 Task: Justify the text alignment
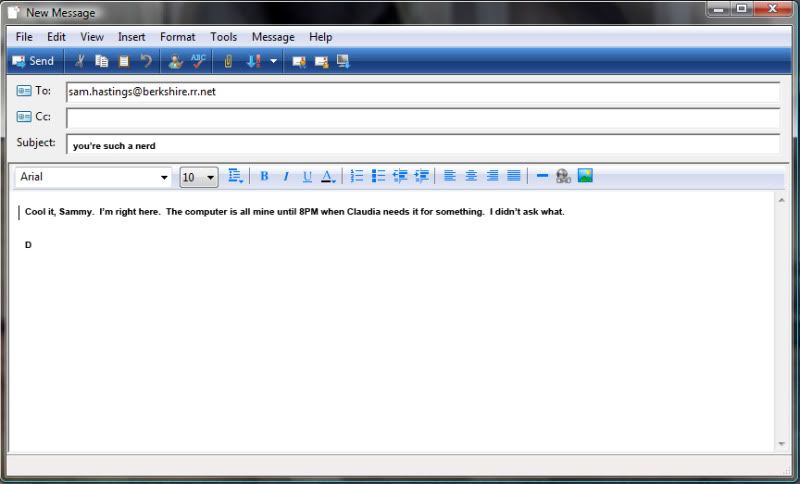(514, 176)
